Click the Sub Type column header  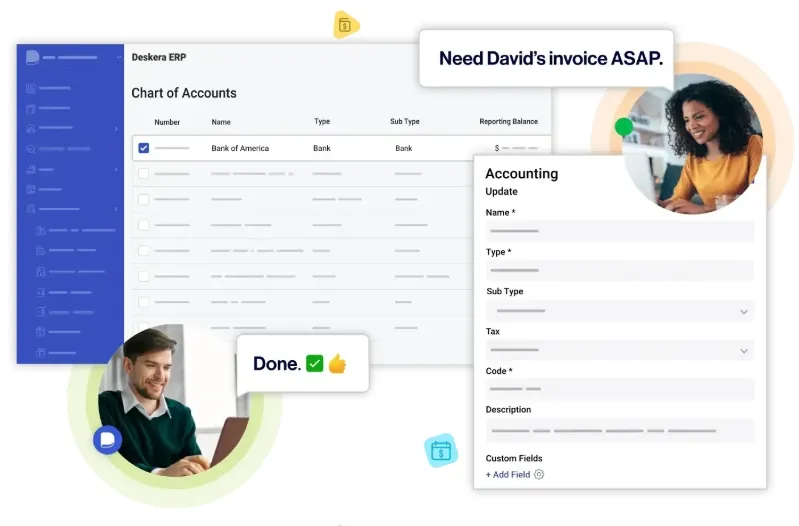tap(405, 121)
